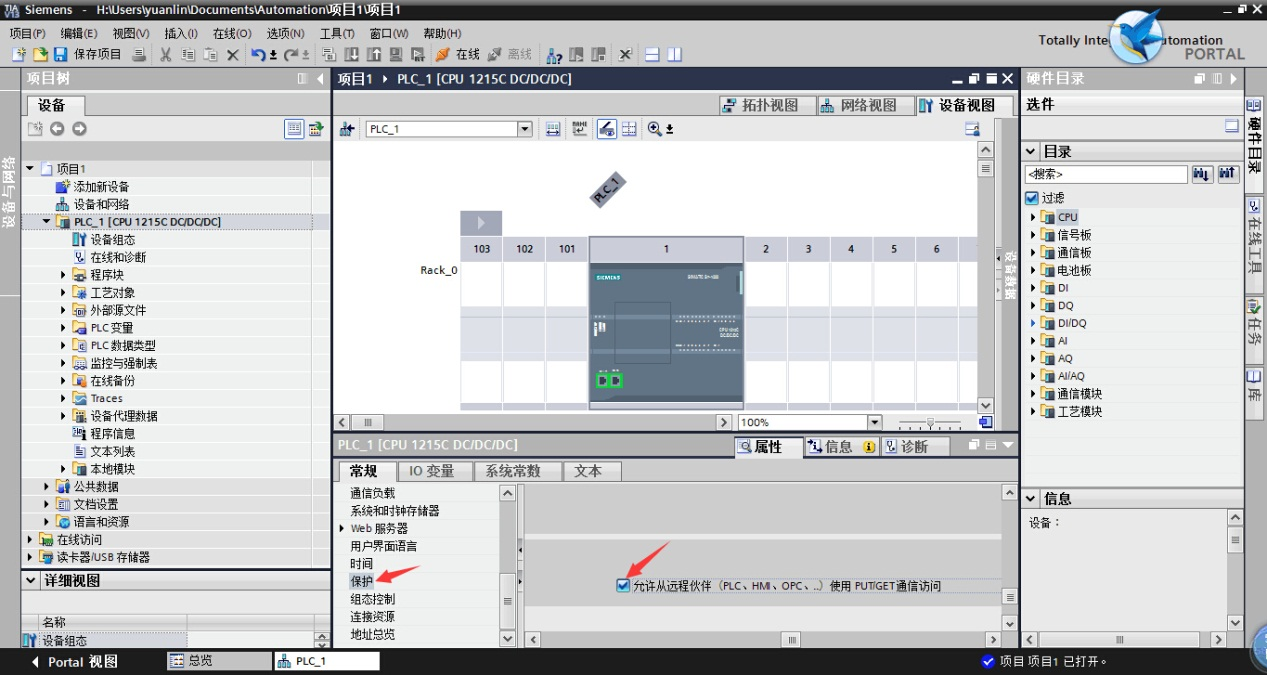1267x675 pixels.
Task: Toggle the 过滤 filter checkbox
Action: [1032, 198]
